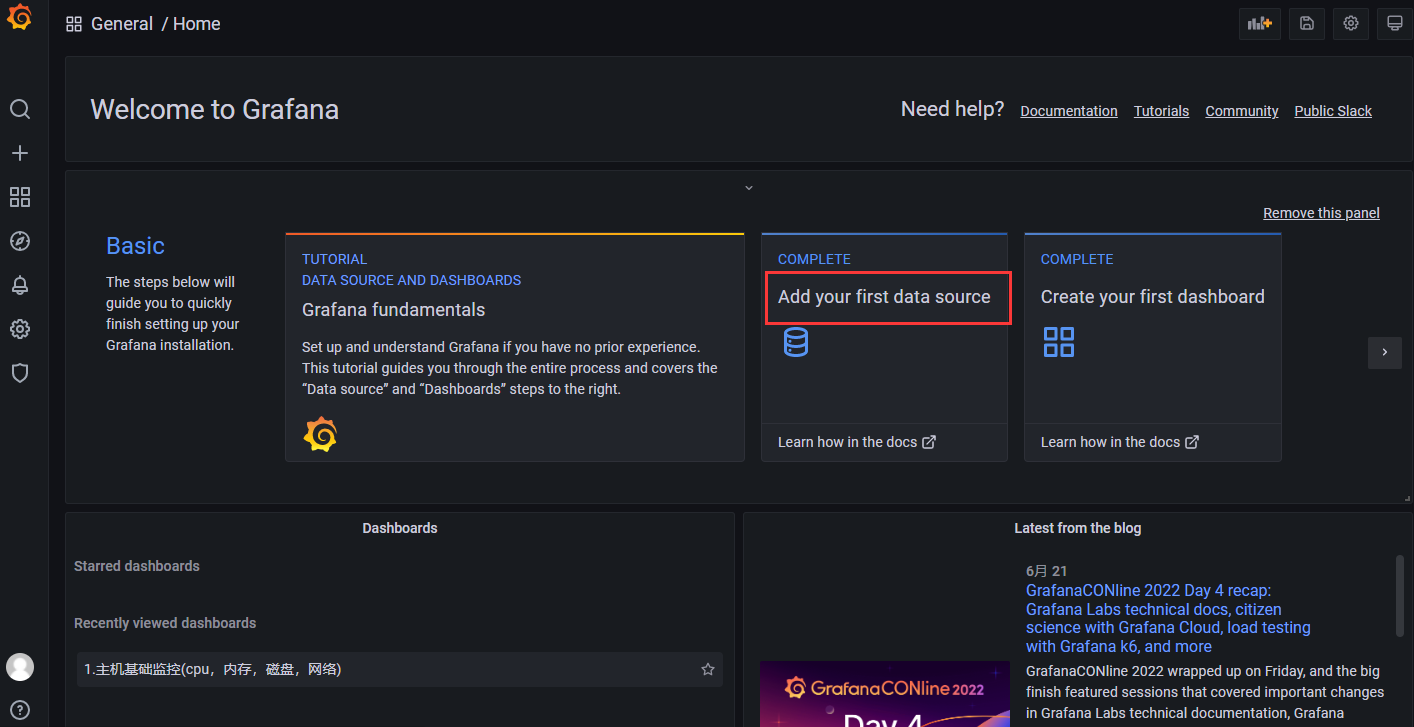Open the Alerting bell icon
The height and width of the screenshot is (727, 1414).
pyautogui.click(x=20, y=285)
